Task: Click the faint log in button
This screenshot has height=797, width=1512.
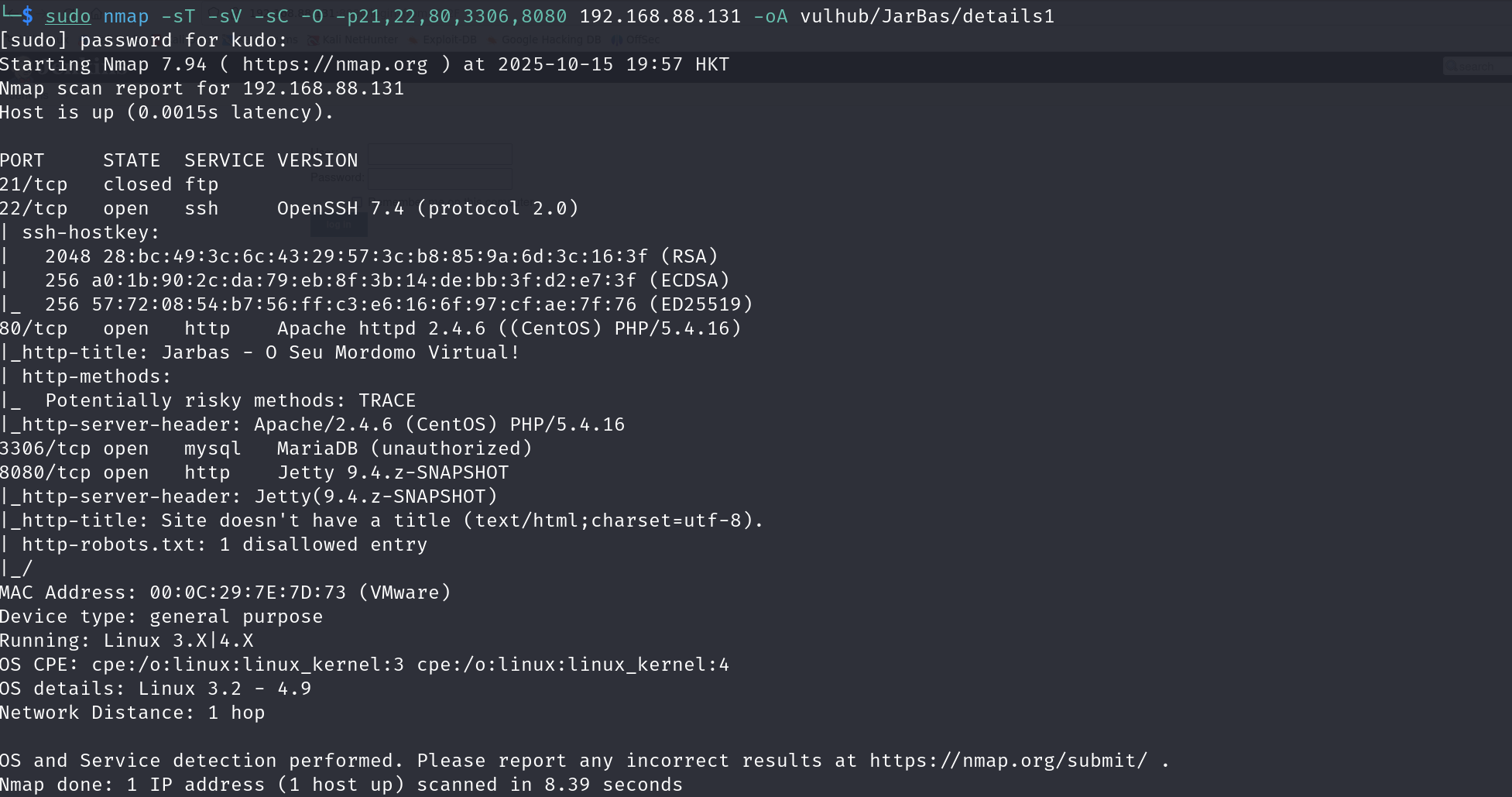Action: click(338, 225)
